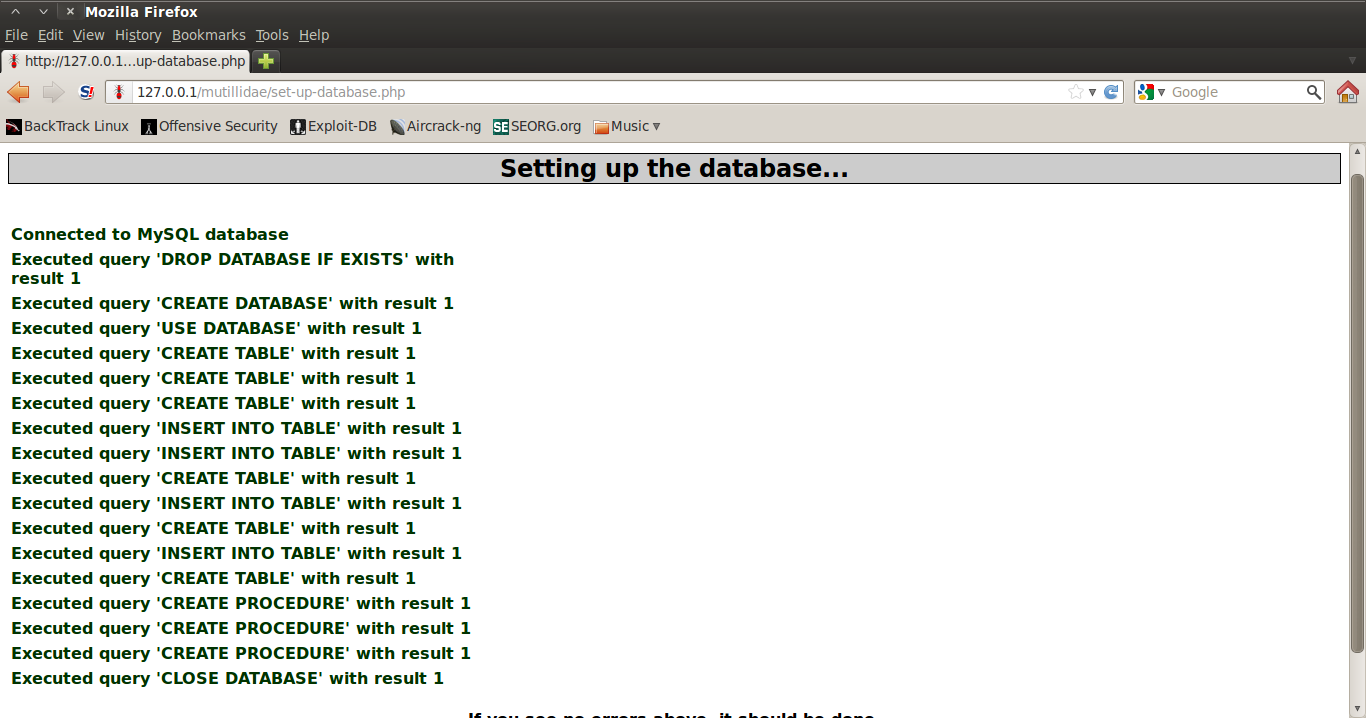Open the Offensive Security bookmark
Viewport: 1366px width, 718px height.
point(209,126)
